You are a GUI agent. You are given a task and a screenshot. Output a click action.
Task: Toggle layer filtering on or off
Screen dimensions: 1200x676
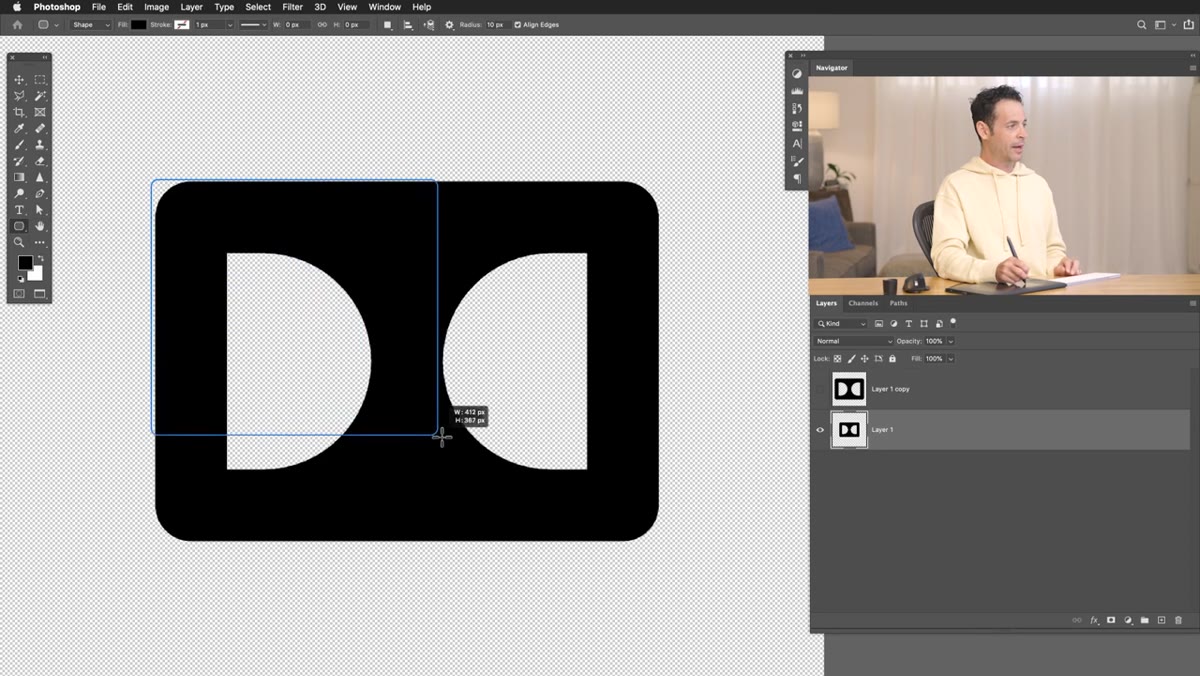pos(953,322)
